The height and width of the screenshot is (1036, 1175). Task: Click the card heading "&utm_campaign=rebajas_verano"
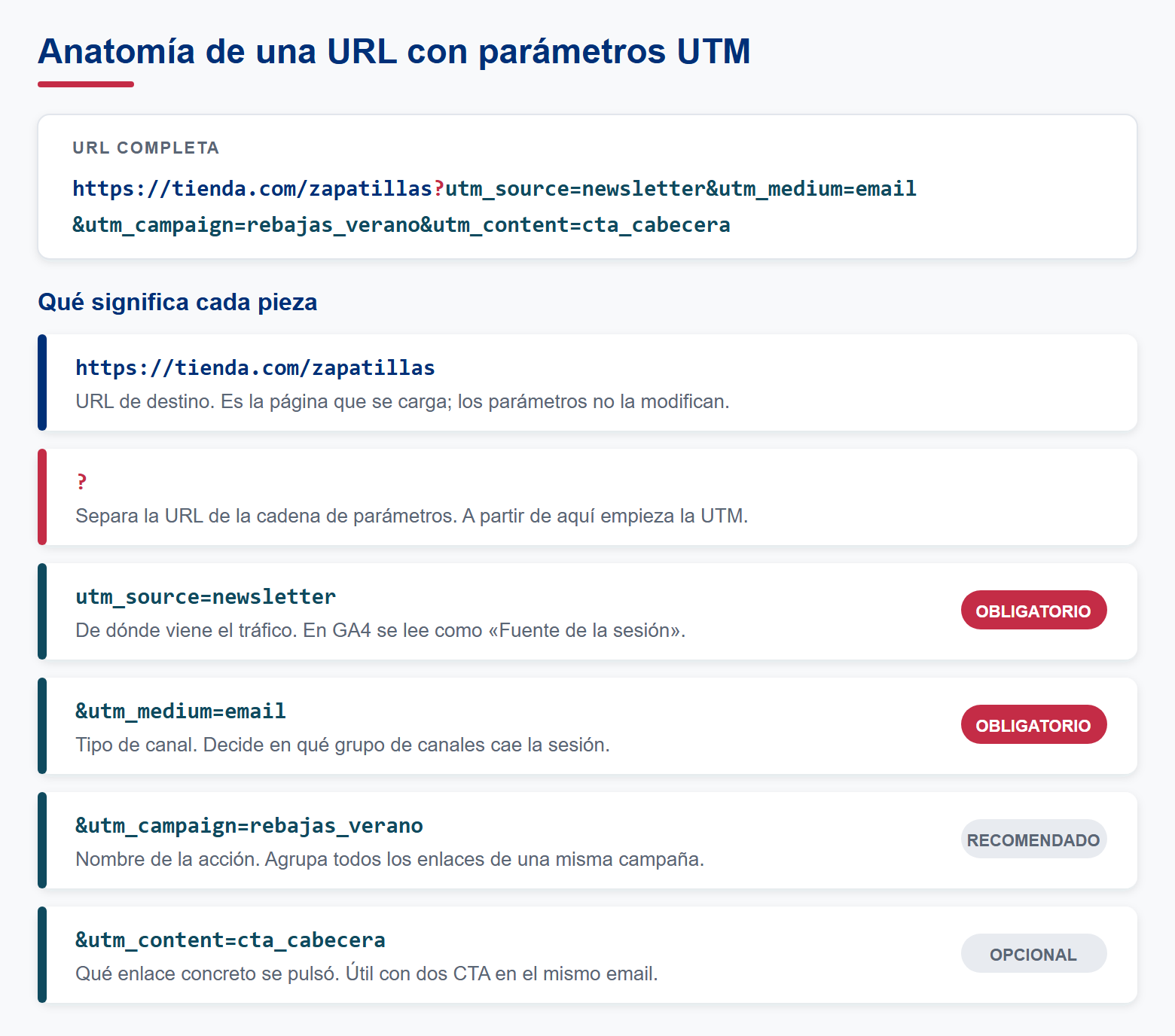tap(249, 825)
